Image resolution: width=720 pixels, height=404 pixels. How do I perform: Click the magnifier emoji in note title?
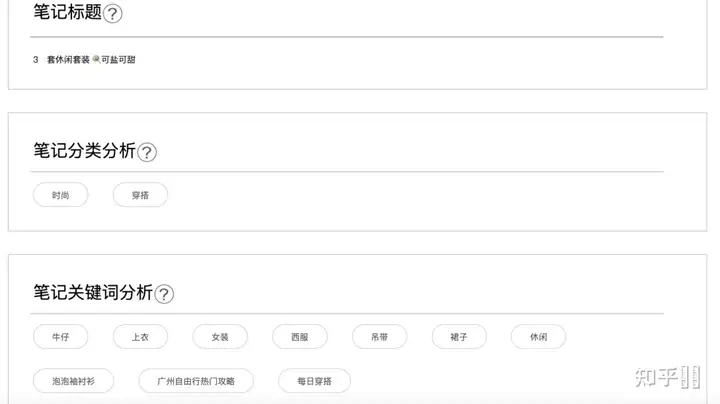pos(96,59)
